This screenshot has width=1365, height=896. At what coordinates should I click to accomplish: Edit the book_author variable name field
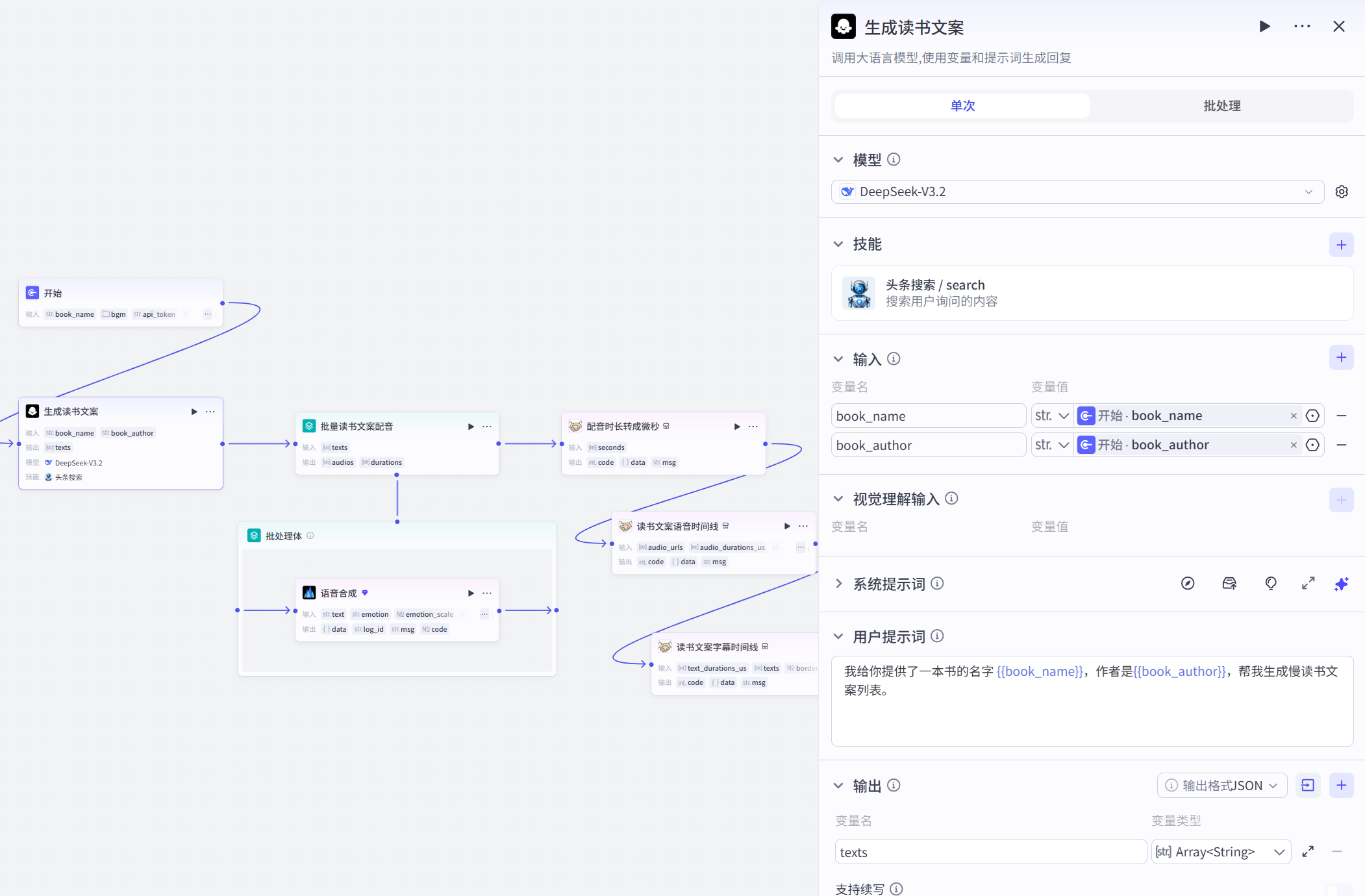point(929,445)
